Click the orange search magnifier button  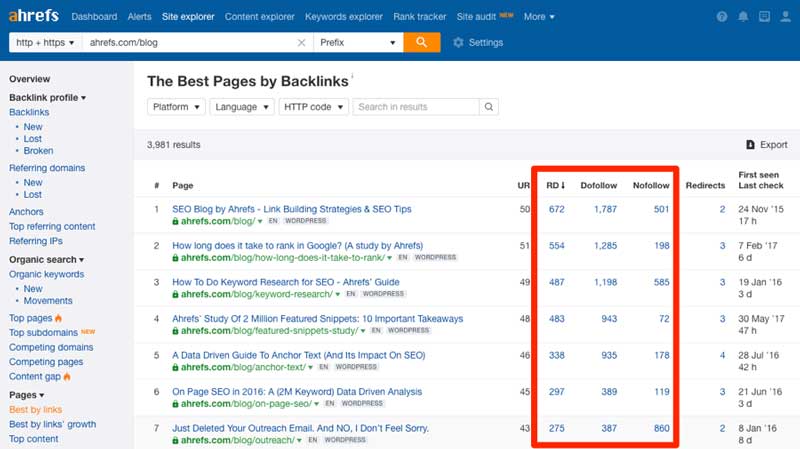click(421, 42)
